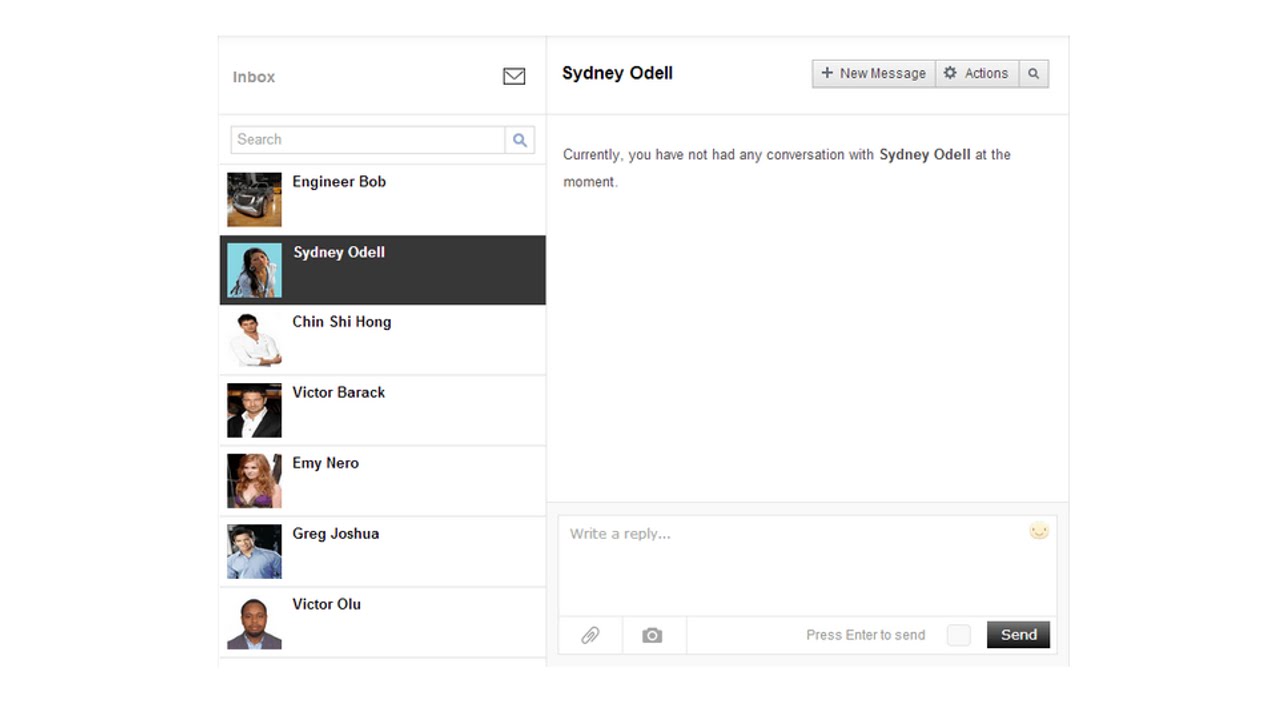Click the inbox envelope icon
The width and height of the screenshot is (1280, 720).
514,76
